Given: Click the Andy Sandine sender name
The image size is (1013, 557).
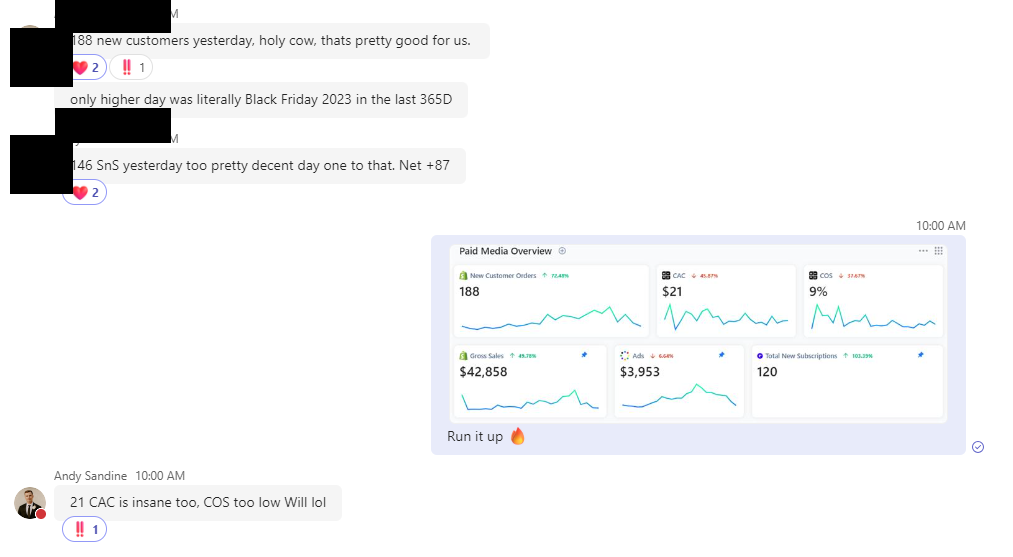Looking at the screenshot, I should pos(90,476).
